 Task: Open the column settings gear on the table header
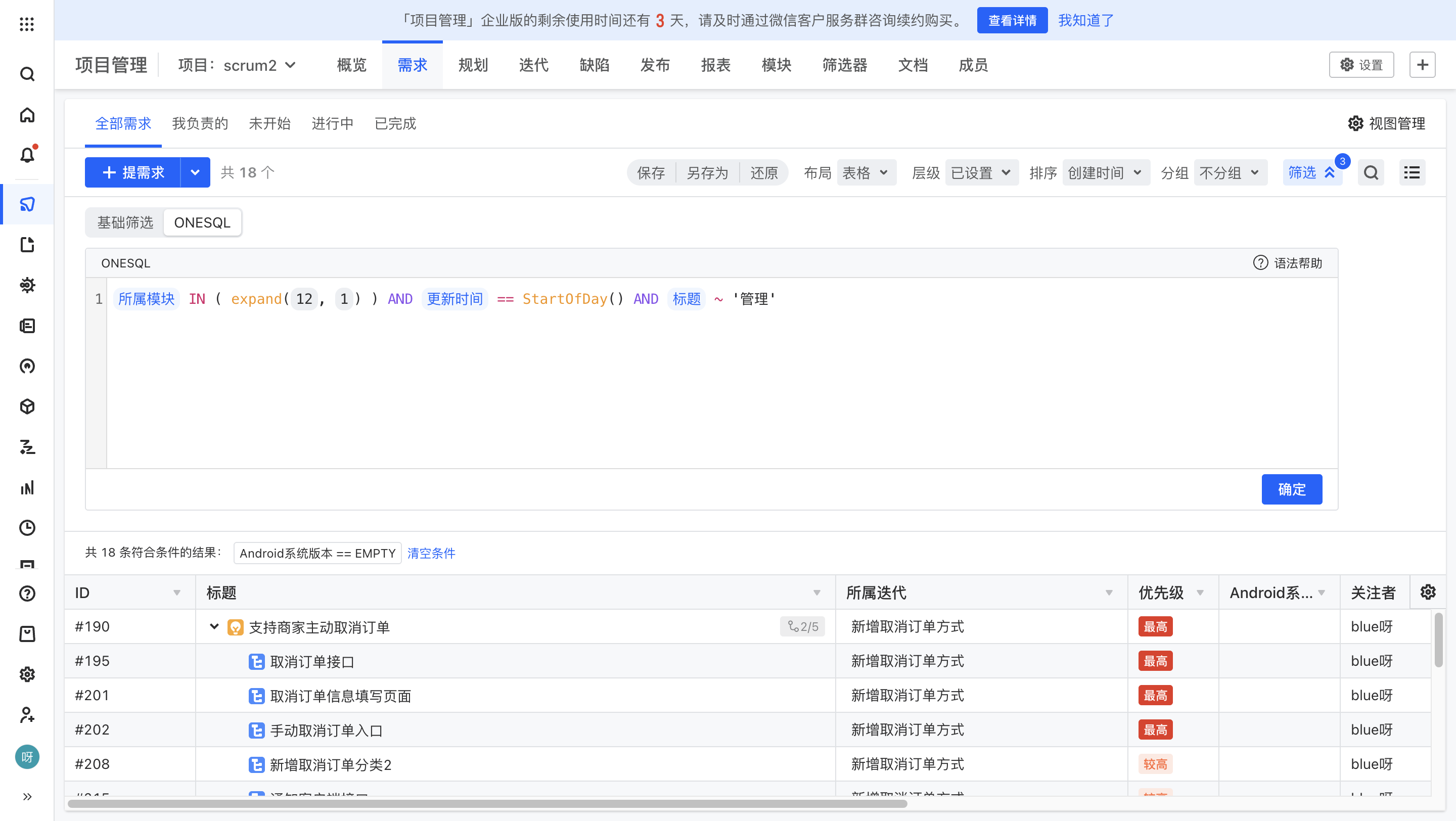tap(1428, 592)
